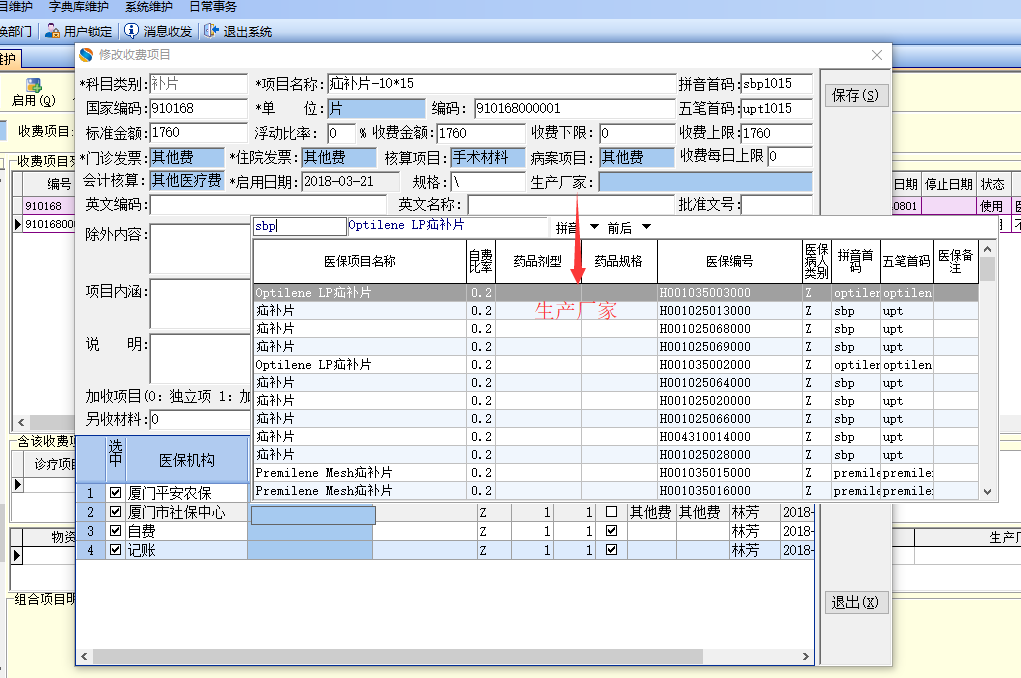This screenshot has height=678, width=1021.
Task: Click the 退出(X) button
Action: pyautogui.click(x=855, y=602)
